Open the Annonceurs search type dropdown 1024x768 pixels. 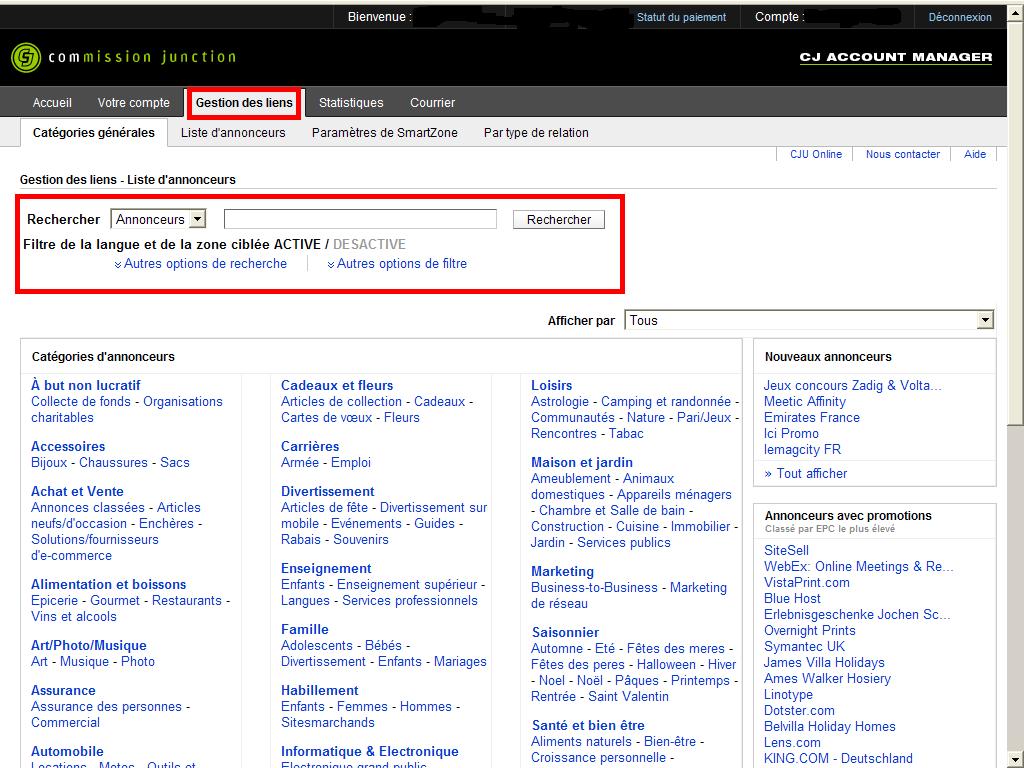[x=159, y=219]
